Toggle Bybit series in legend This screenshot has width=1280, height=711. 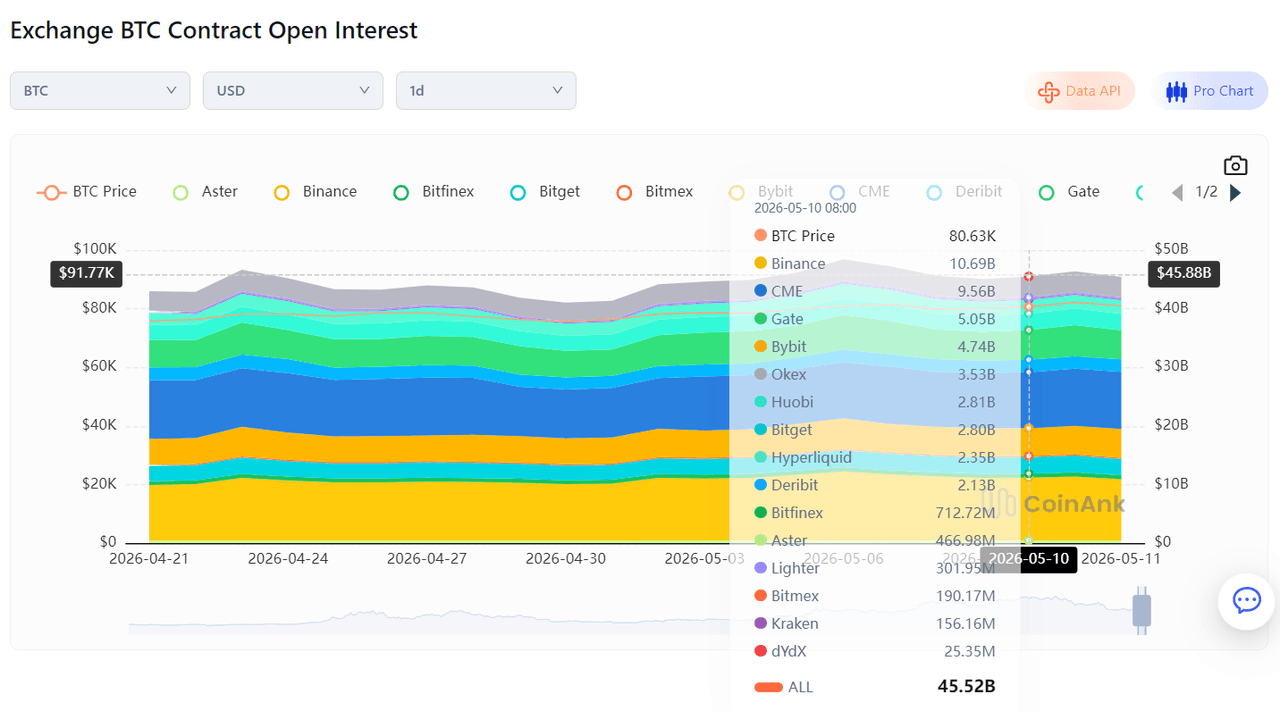[x=761, y=192]
